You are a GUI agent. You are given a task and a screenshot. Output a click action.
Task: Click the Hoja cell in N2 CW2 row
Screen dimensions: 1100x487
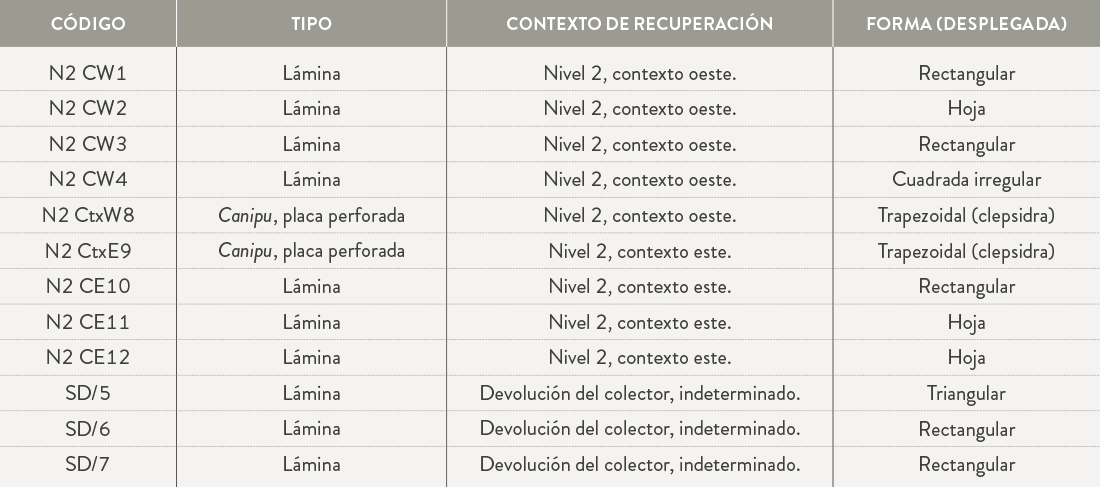pyautogui.click(x=966, y=109)
